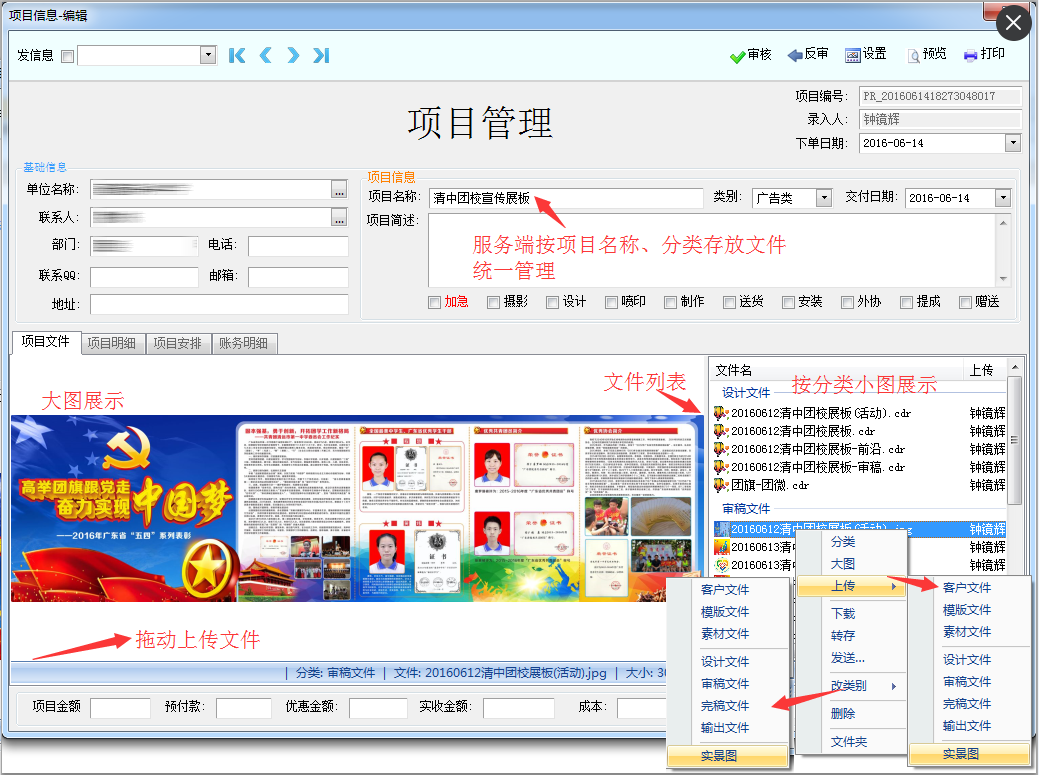Click the icon of 20160612清中团校展板-审稿.cdr
The width and height of the screenshot is (1039, 775).
(x=721, y=467)
